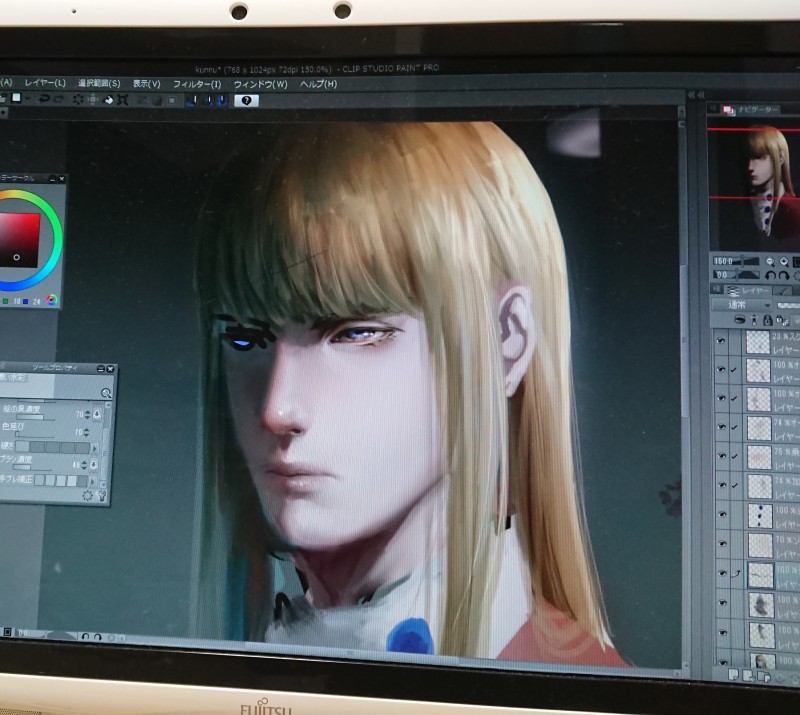Open the ウィンドウ(W) menu
This screenshot has height=715, width=800.
[x=260, y=84]
